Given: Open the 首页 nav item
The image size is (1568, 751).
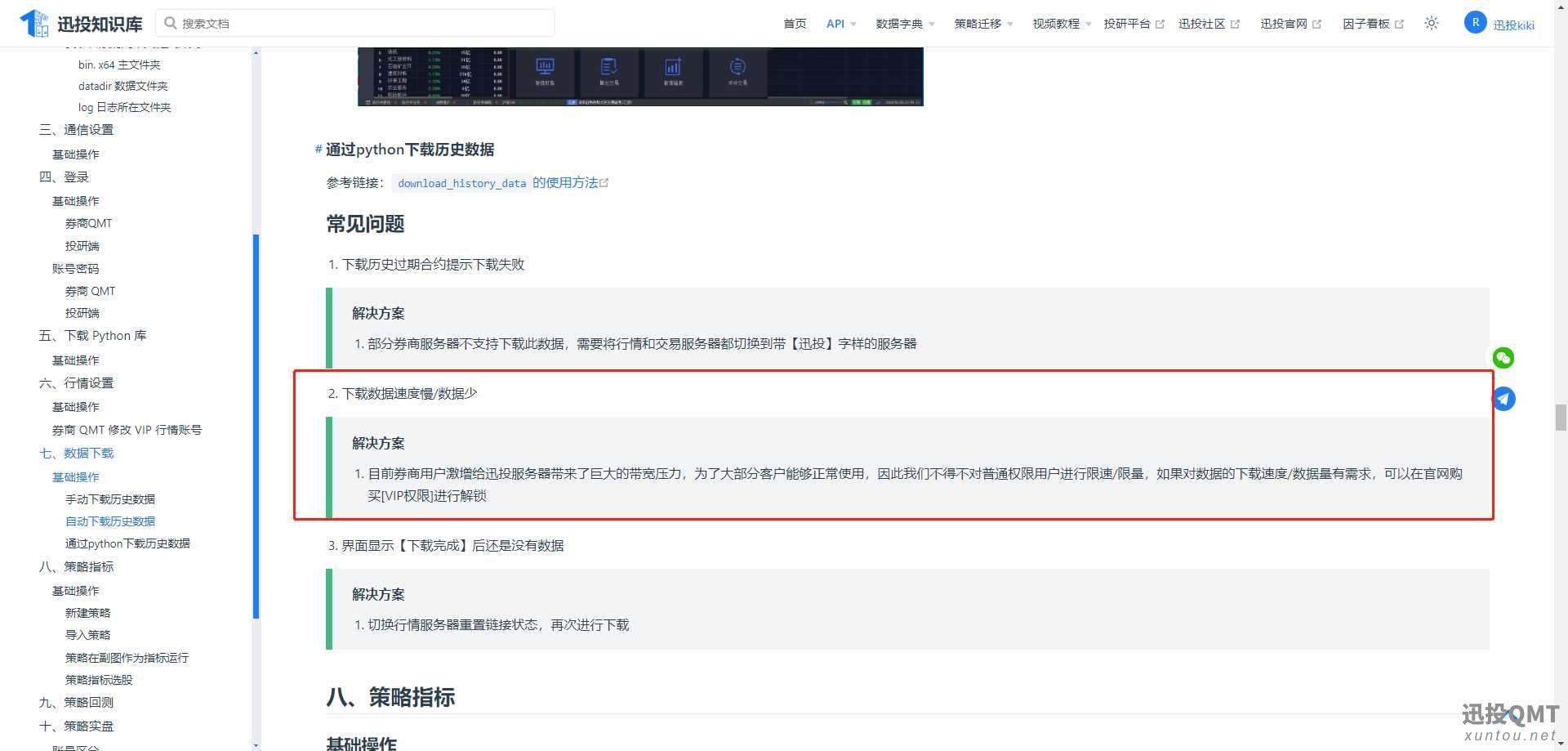Looking at the screenshot, I should [795, 24].
